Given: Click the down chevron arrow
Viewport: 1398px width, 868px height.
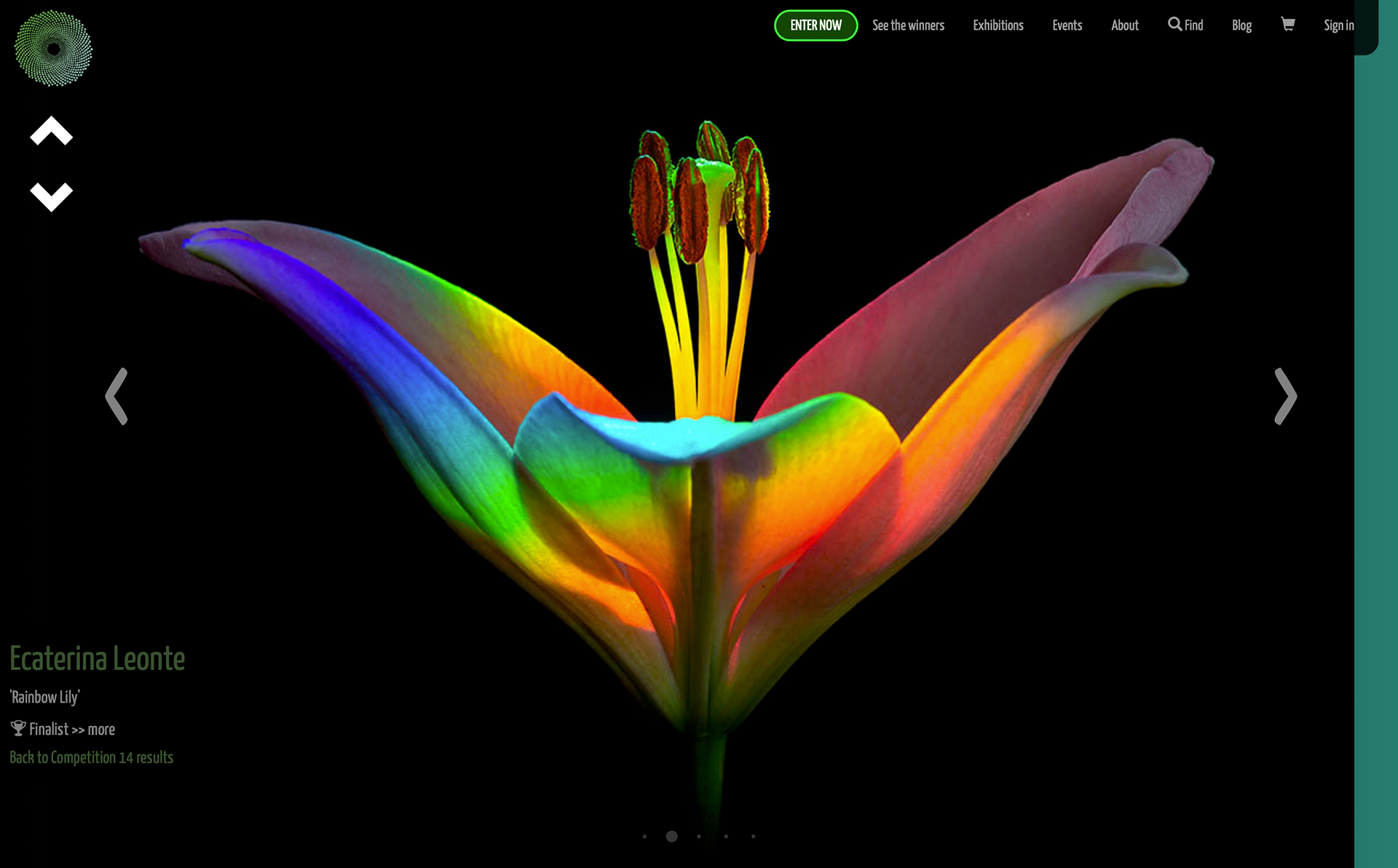Looking at the screenshot, I should (51, 197).
